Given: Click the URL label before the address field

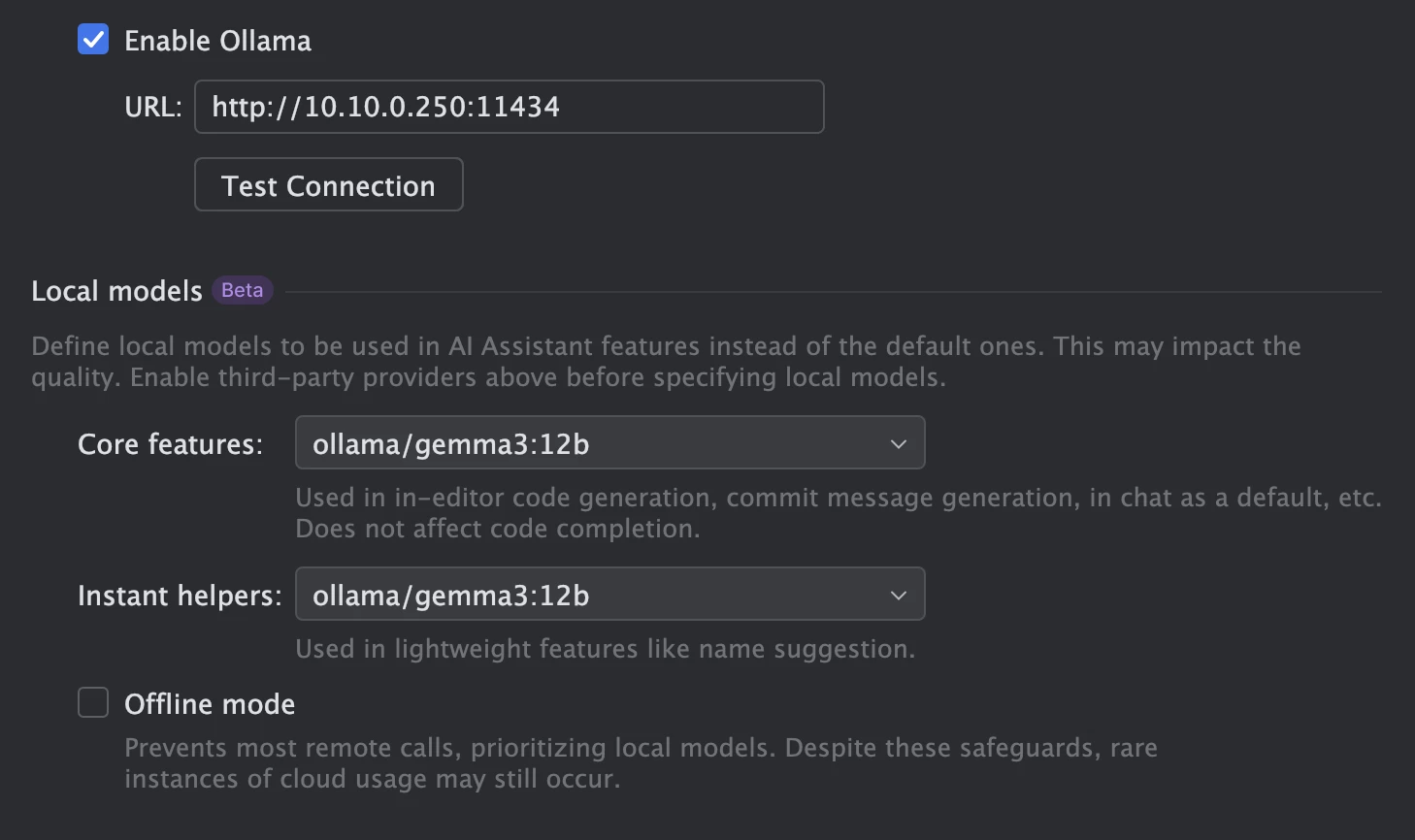Looking at the screenshot, I should point(153,107).
